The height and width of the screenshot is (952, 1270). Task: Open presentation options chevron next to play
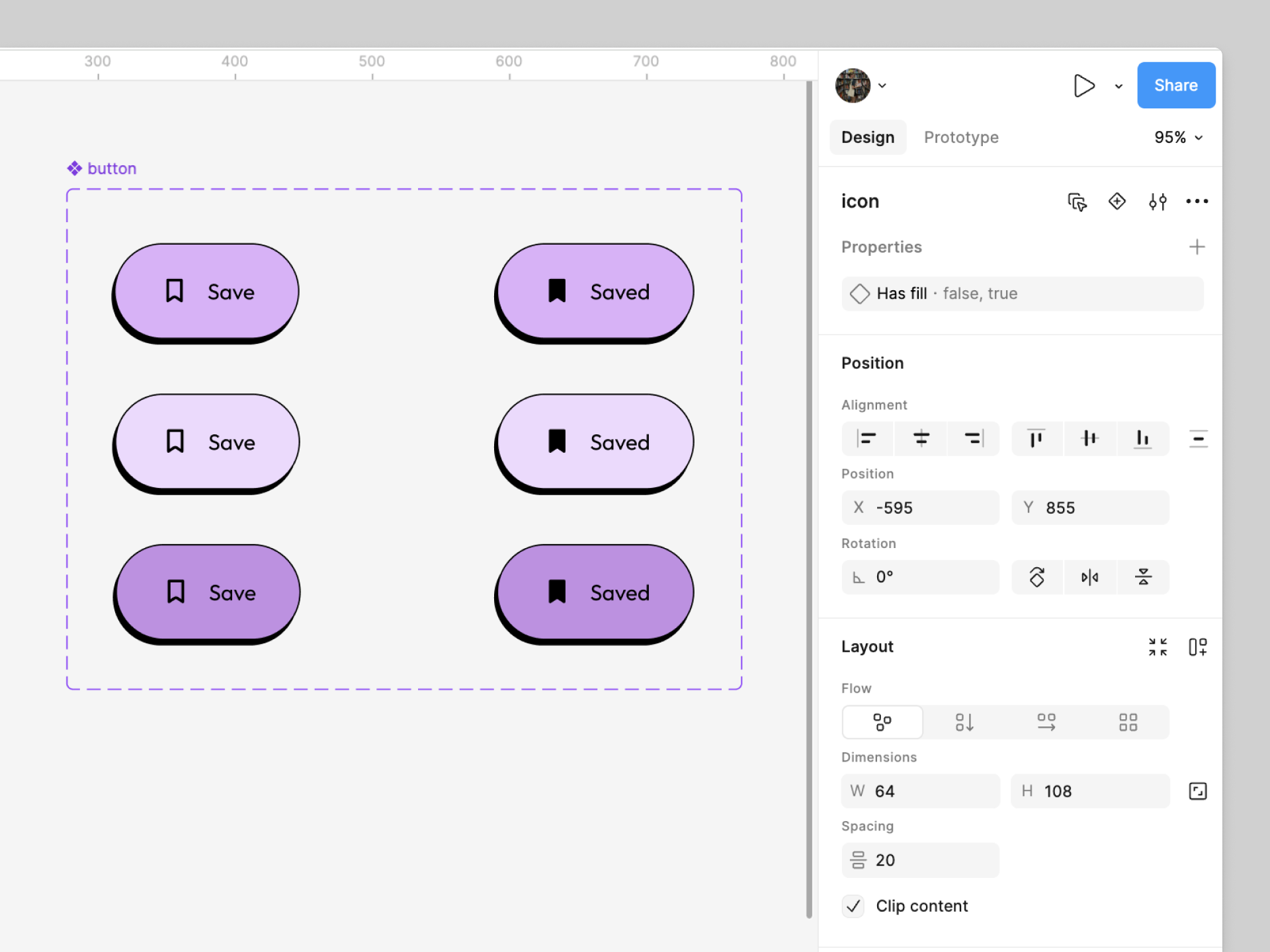tap(1119, 86)
